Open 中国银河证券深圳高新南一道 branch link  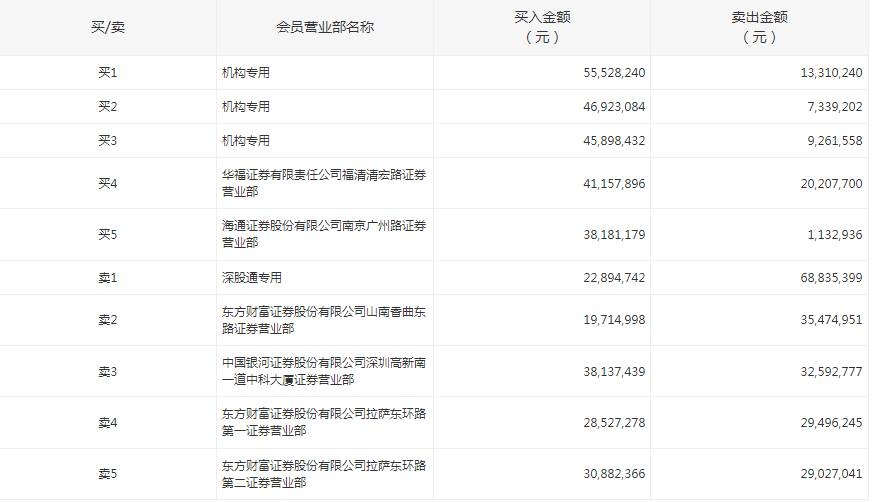point(323,371)
